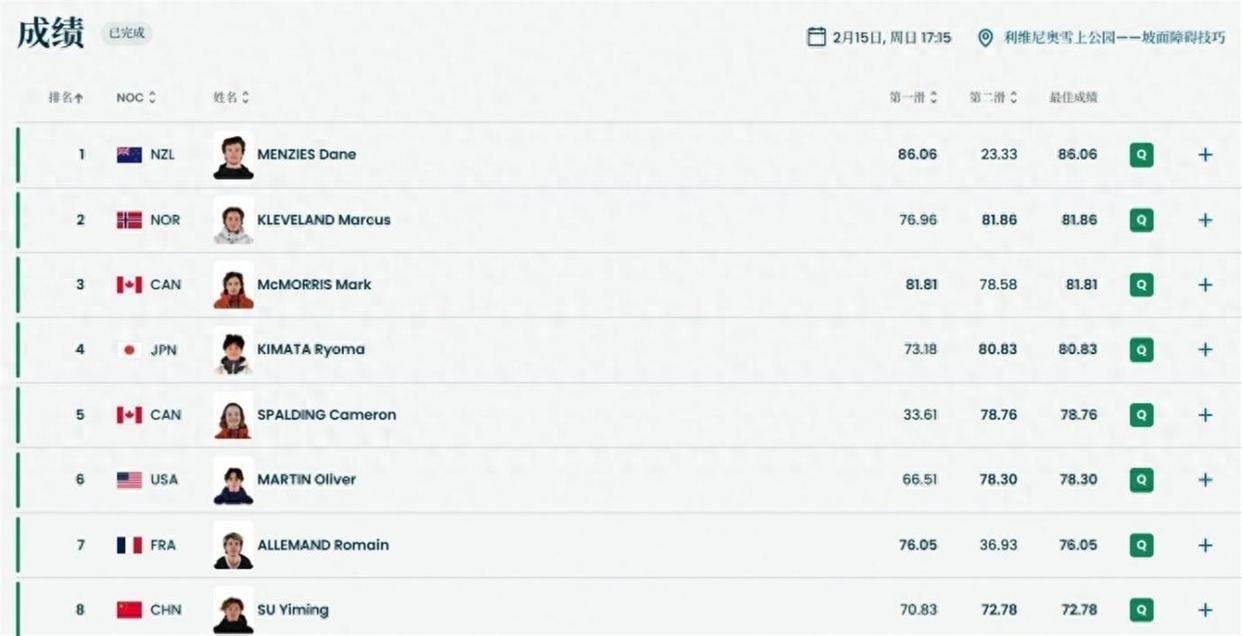Click the green Q badge for SU Yiming
Screen dimensions: 1242x636
click(1141, 610)
